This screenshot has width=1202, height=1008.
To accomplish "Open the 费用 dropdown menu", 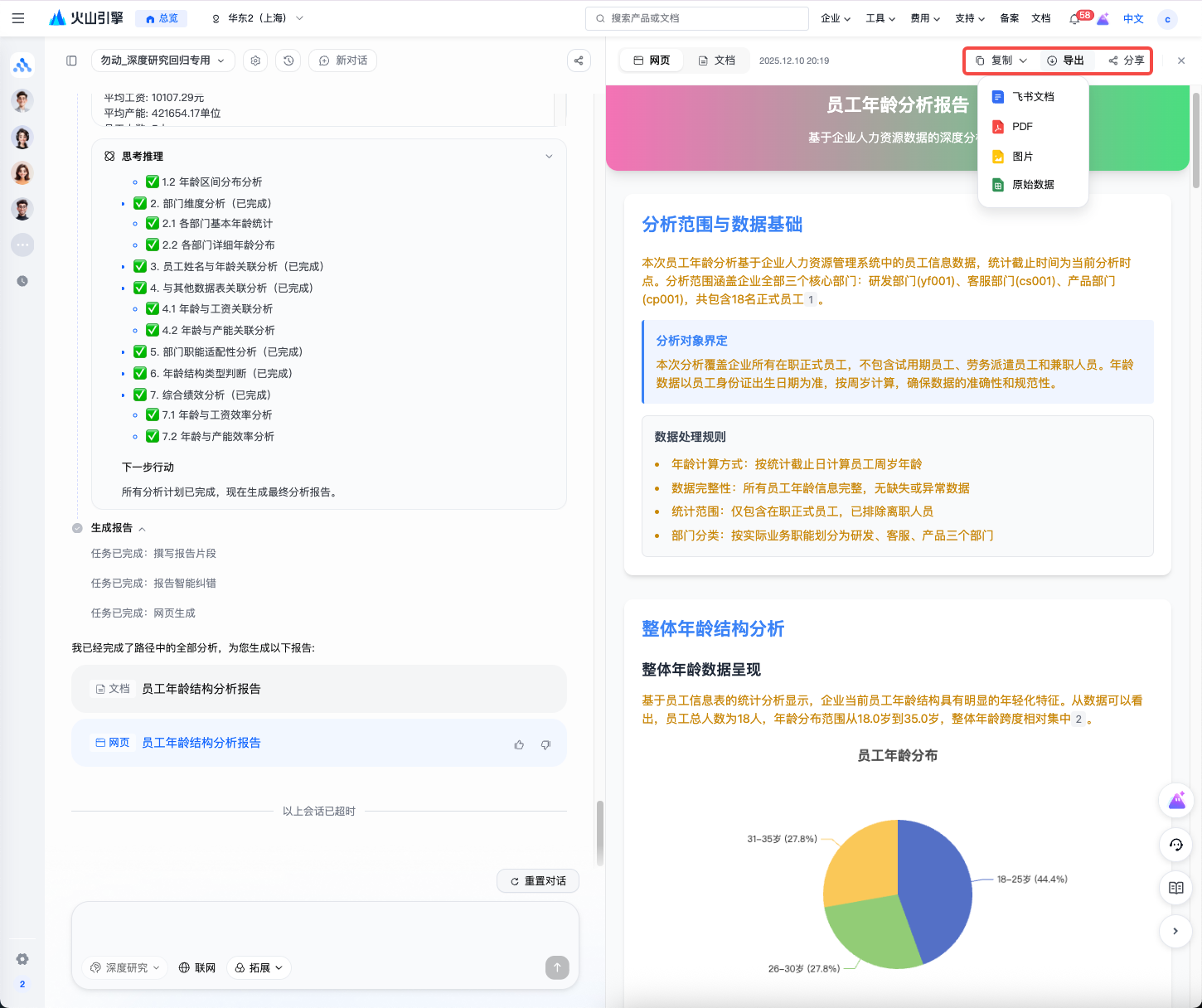I will [925, 18].
